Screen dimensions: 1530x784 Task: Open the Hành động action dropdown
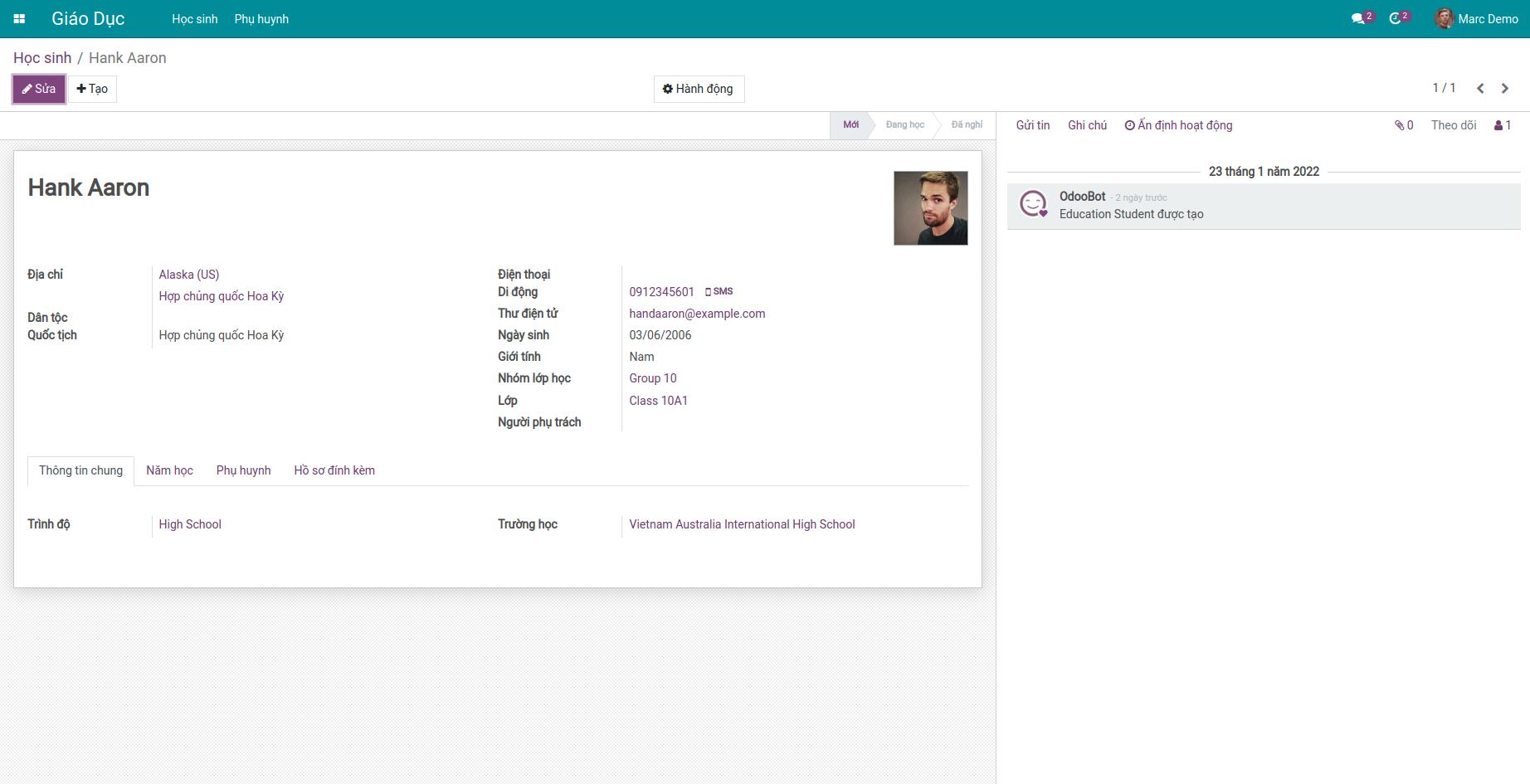coord(699,89)
